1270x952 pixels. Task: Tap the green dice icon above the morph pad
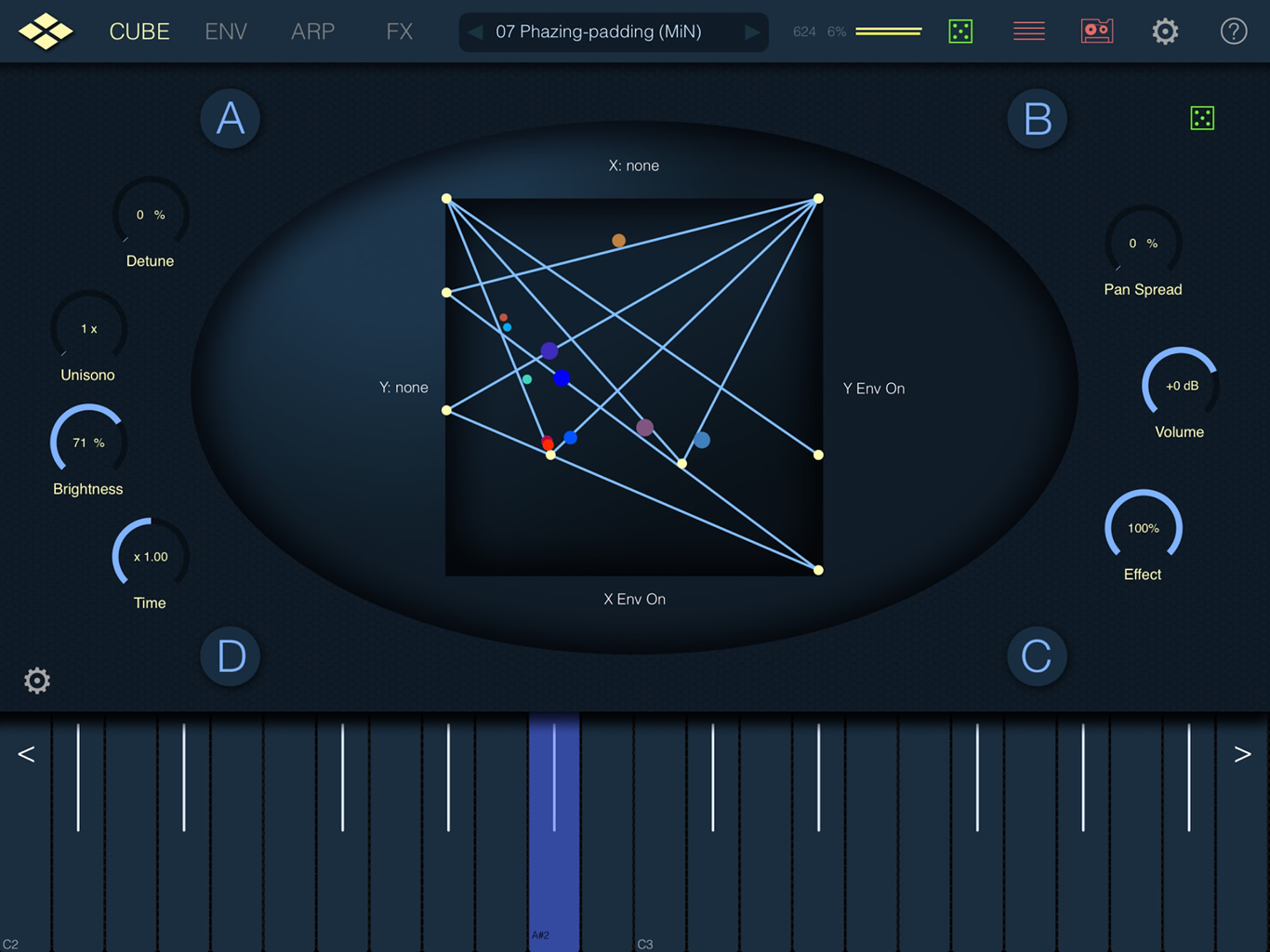1202,118
